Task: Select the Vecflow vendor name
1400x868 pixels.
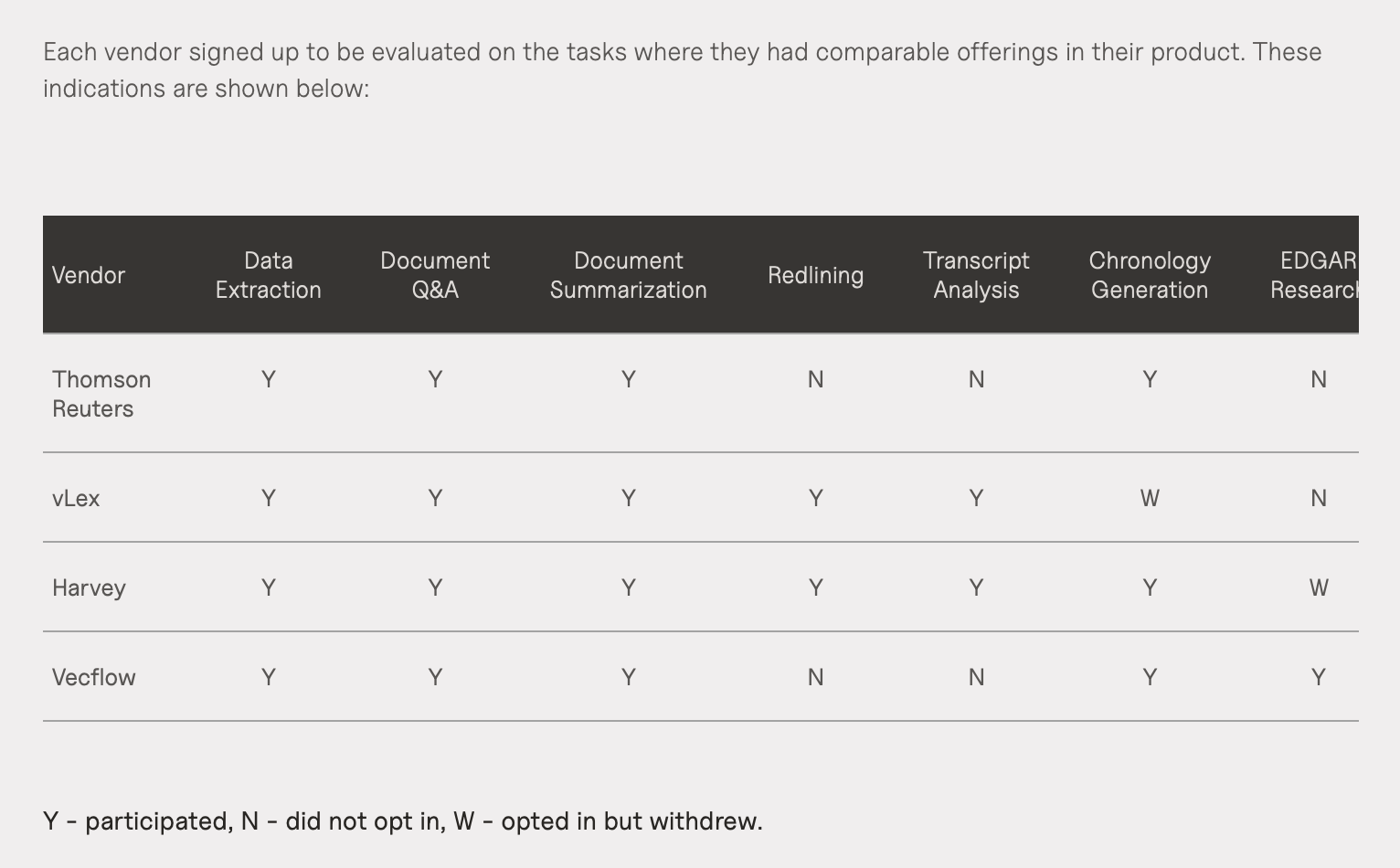Action: coord(94,677)
